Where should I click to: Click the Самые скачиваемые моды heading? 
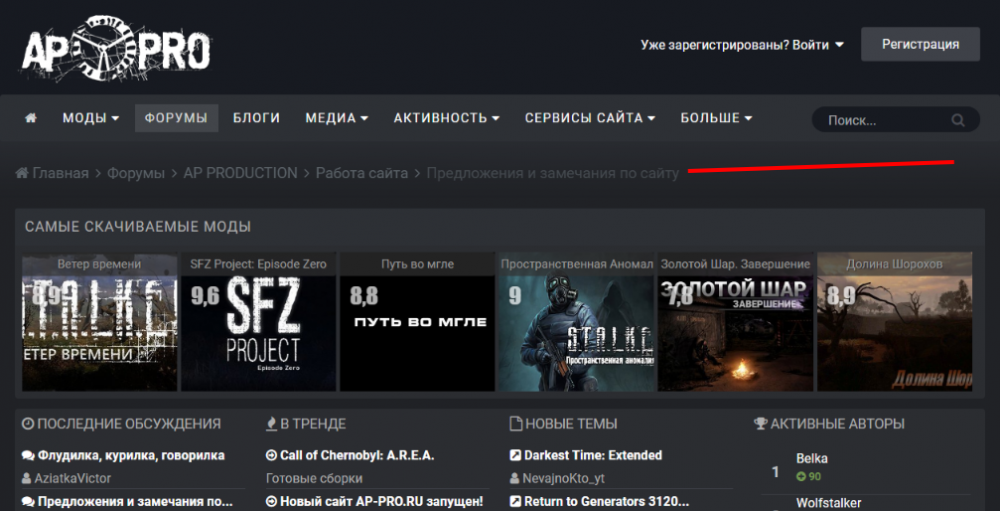pos(138,227)
